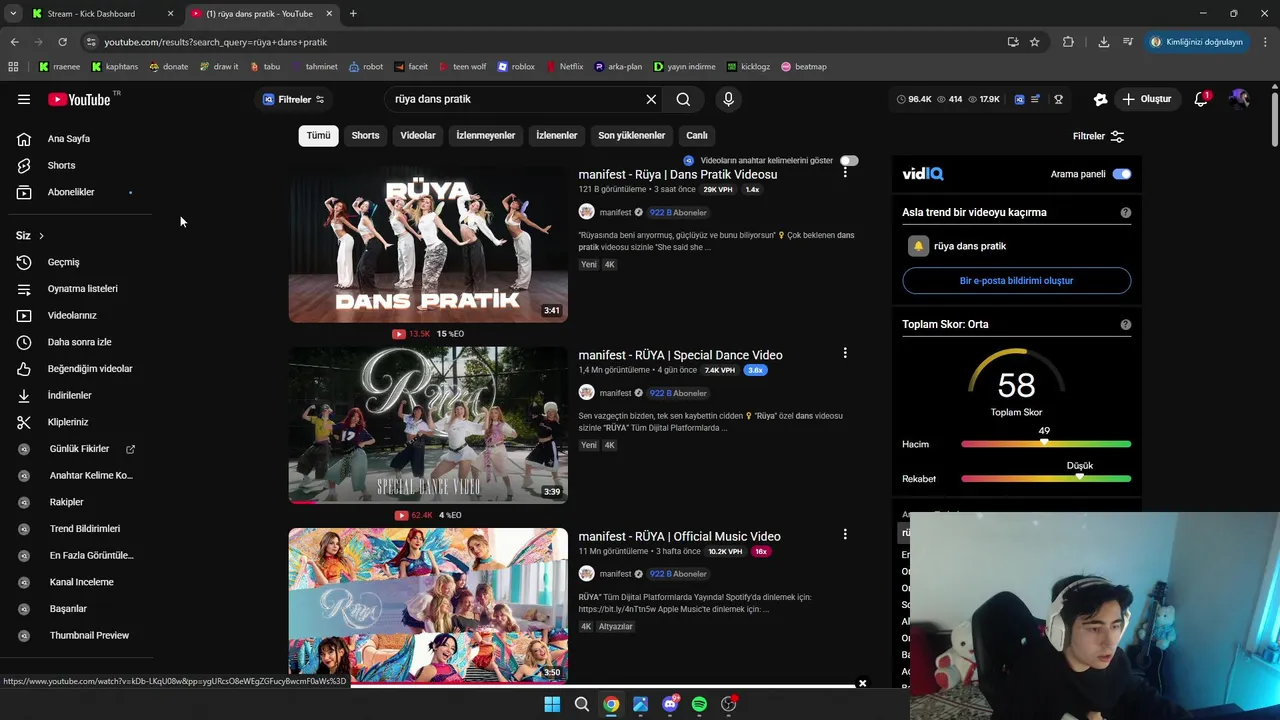Select the İzlenmeyenler filter chip

tap(486, 135)
